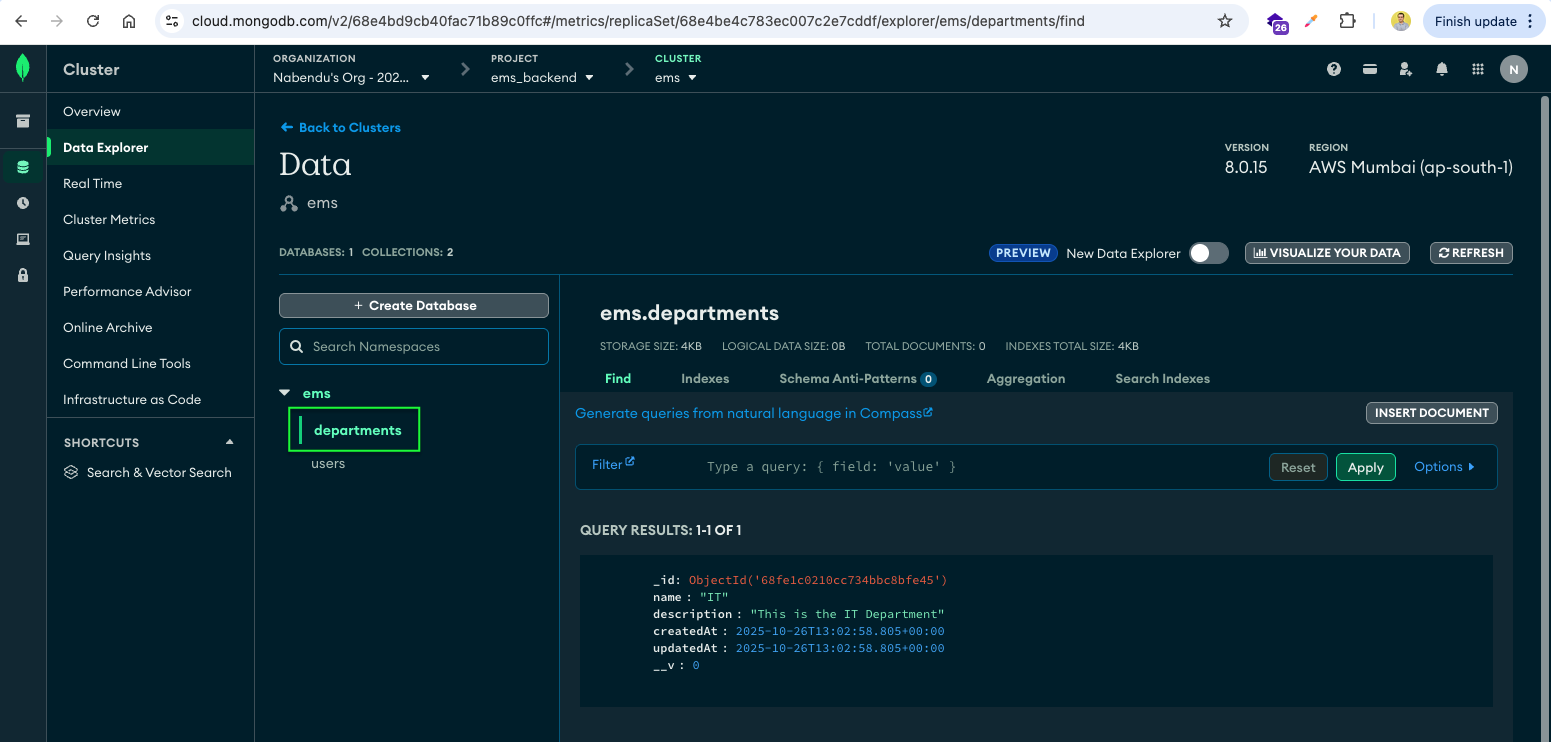Go to browser home icon
Viewport: 1551px width, 742px height.
[x=129, y=21]
